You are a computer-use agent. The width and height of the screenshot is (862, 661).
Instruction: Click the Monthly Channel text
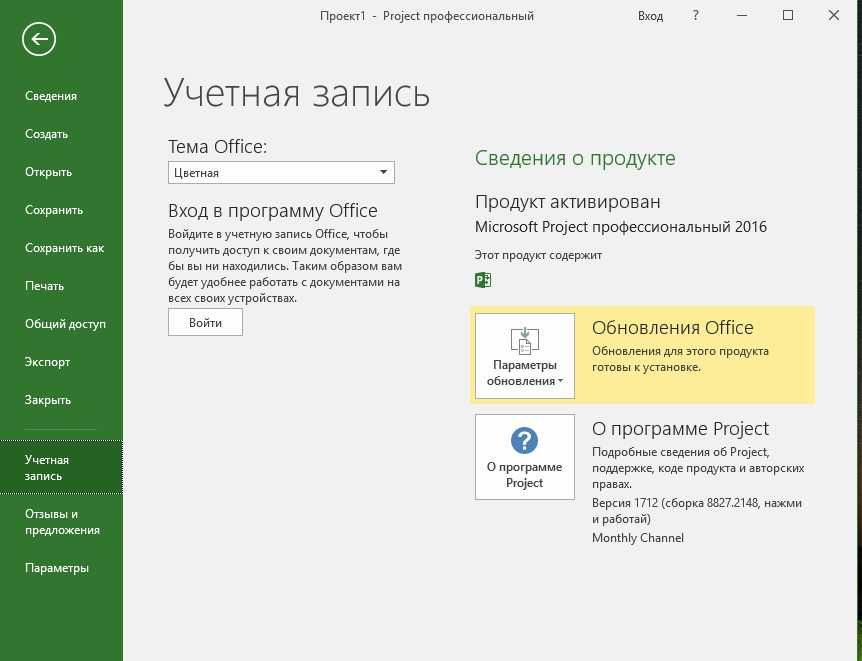(638, 538)
